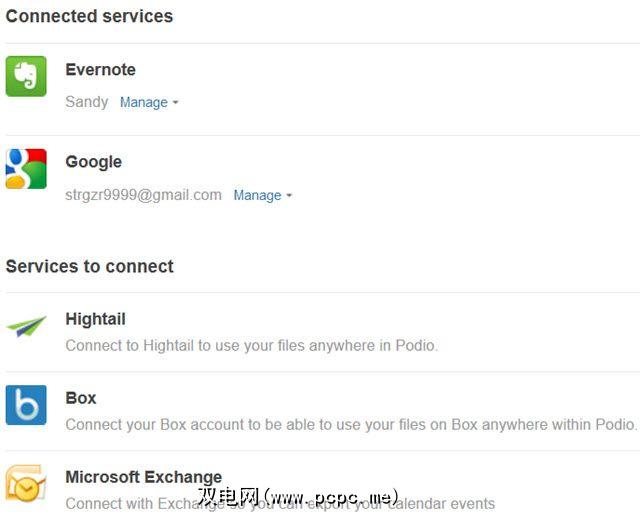Click the Hightail paper plane icon
This screenshot has height=520, width=640.
pos(26,326)
